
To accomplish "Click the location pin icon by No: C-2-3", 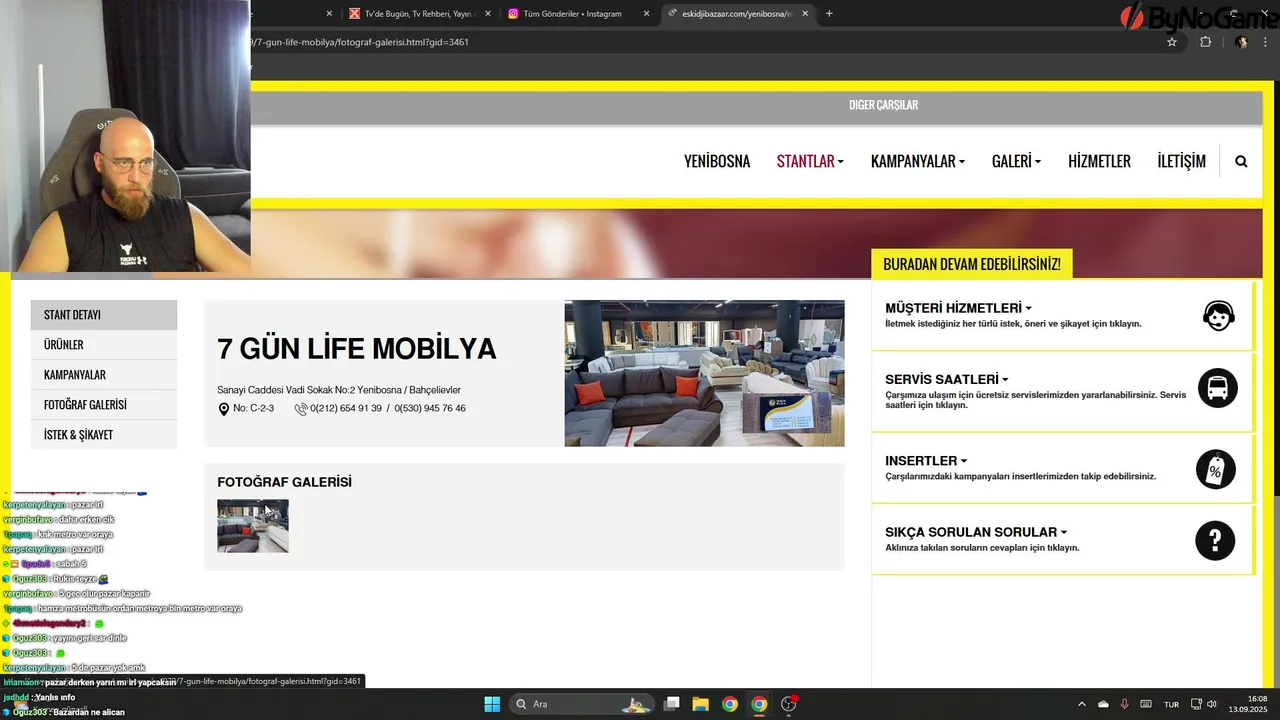I will click(x=224, y=409).
